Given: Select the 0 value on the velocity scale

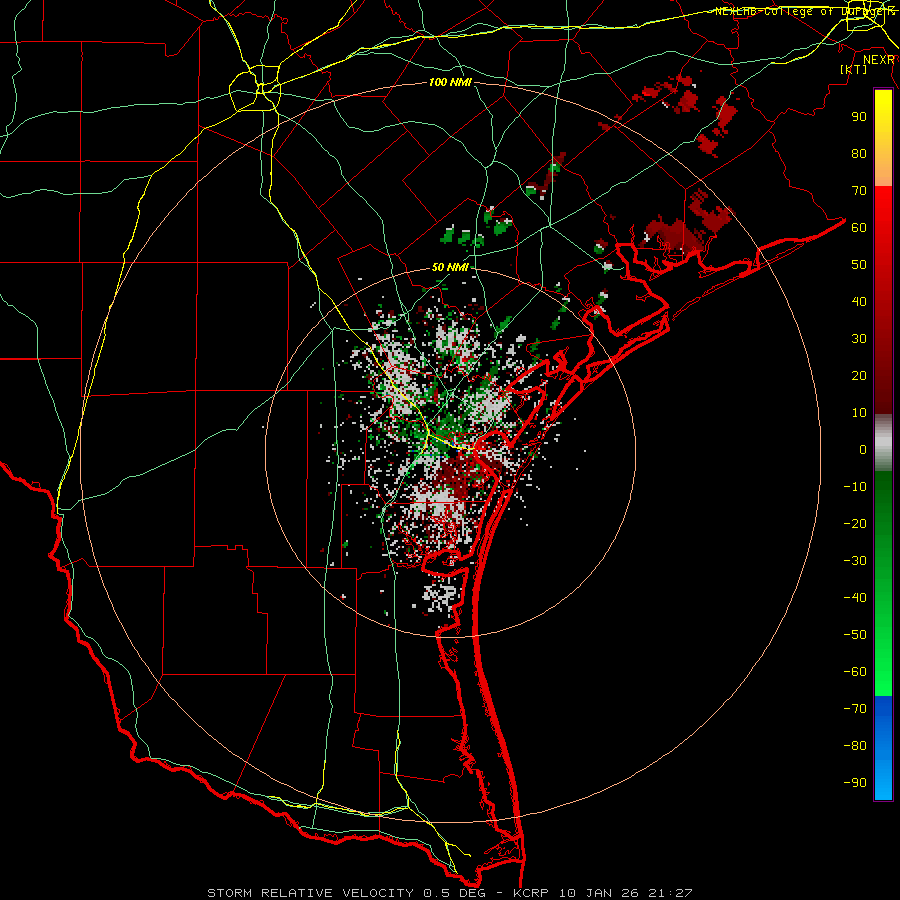Looking at the screenshot, I should [863, 449].
